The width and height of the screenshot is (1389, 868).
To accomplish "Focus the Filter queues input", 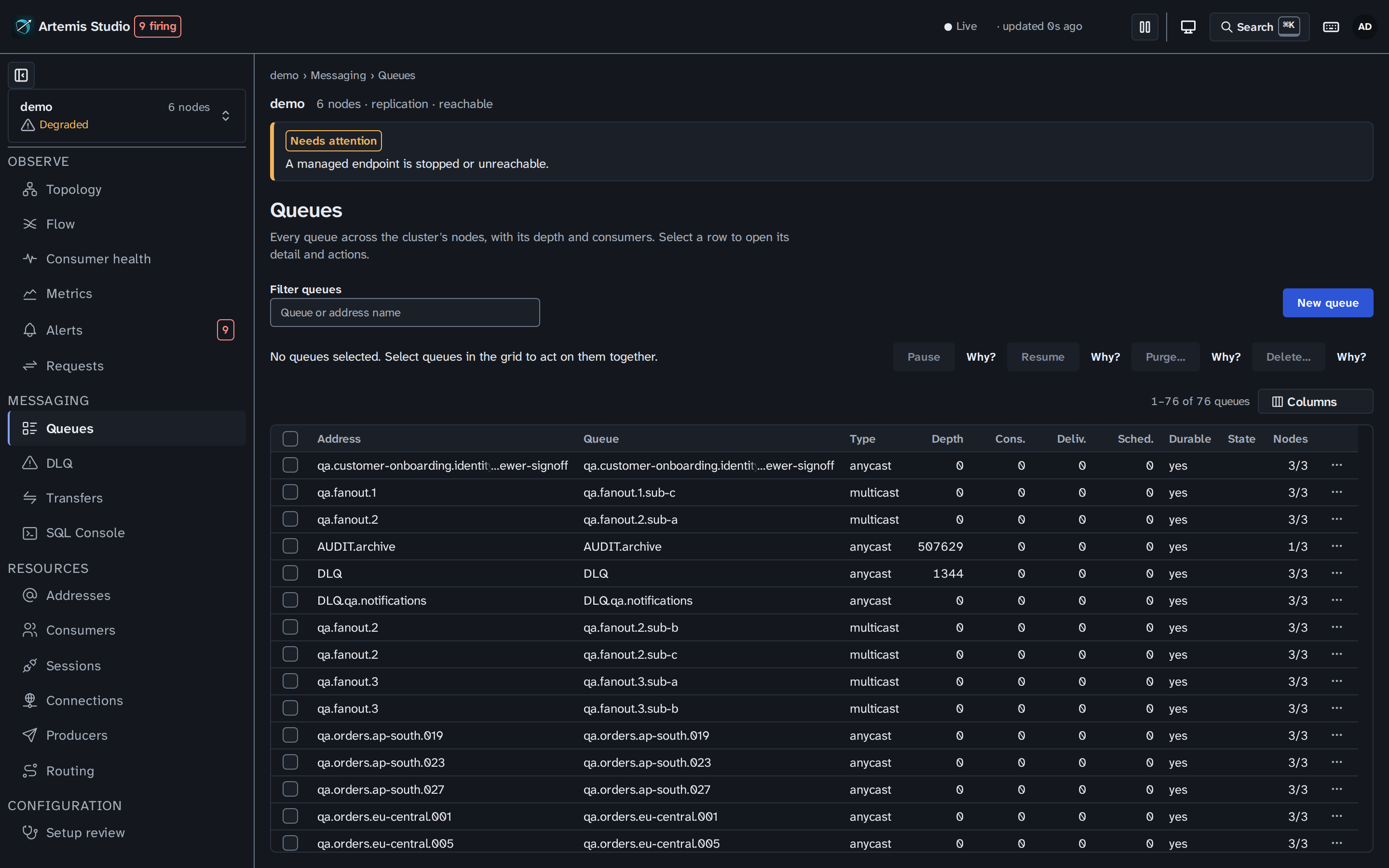I will click(405, 313).
